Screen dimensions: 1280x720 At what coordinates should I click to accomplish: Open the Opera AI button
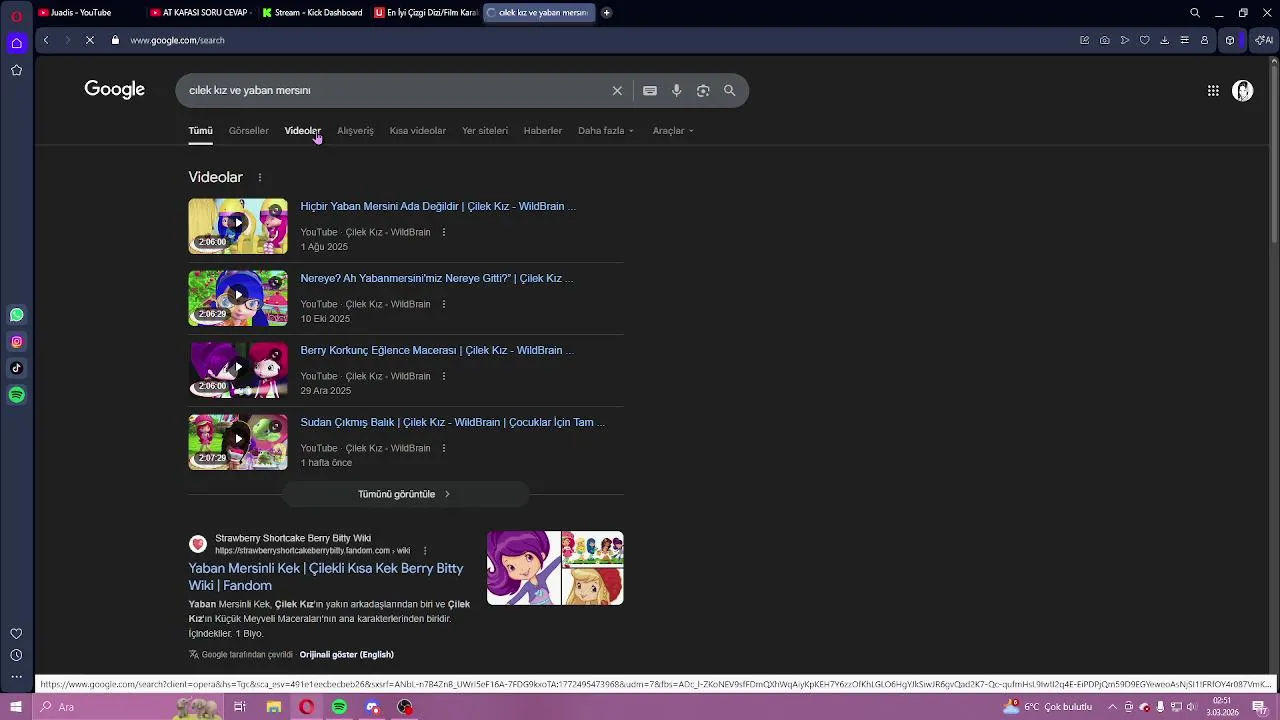tap(1264, 40)
